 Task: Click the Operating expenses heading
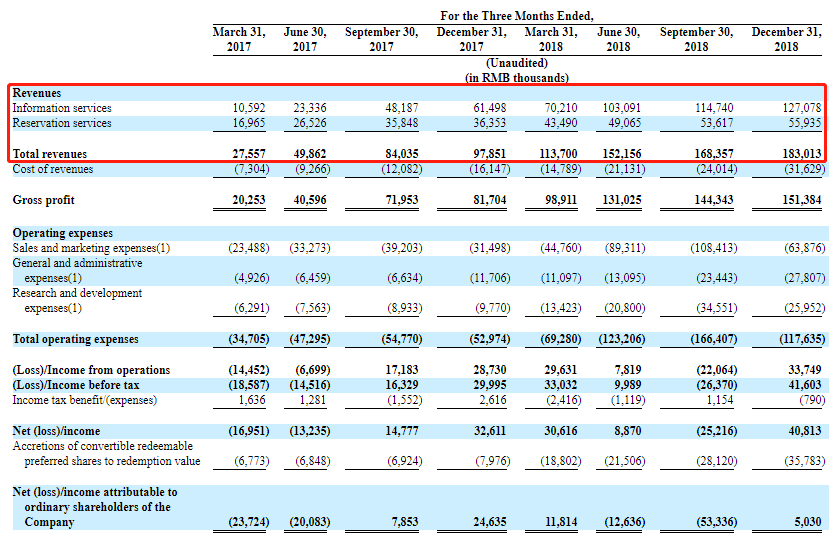coord(63,232)
